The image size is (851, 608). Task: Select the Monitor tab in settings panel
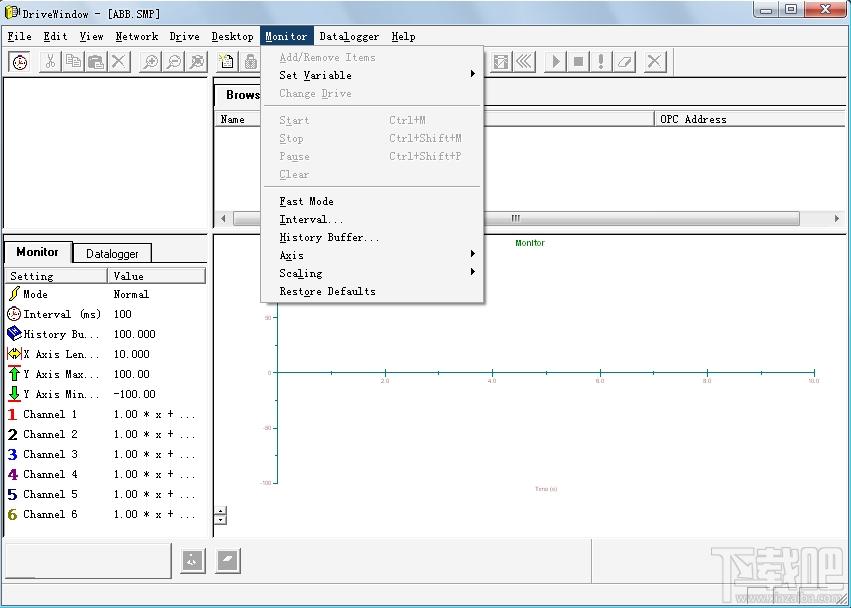tap(37, 252)
